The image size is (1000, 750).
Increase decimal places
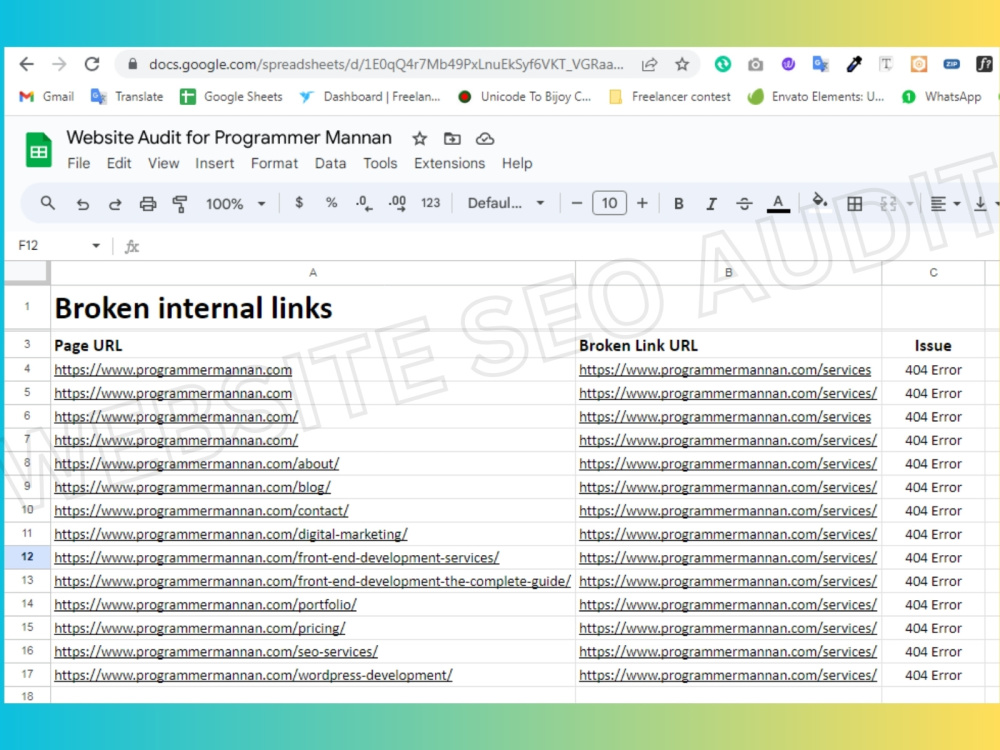[x=397, y=203]
